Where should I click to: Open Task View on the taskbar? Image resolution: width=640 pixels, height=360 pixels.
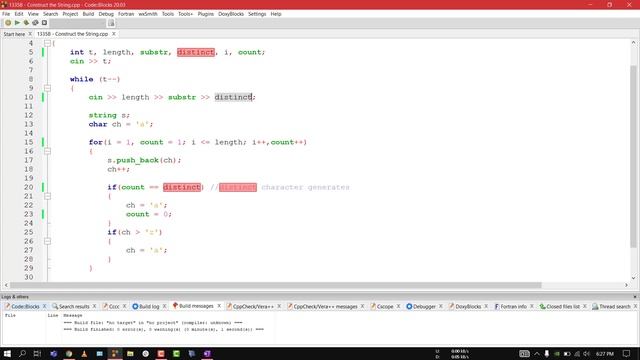tap(38, 353)
